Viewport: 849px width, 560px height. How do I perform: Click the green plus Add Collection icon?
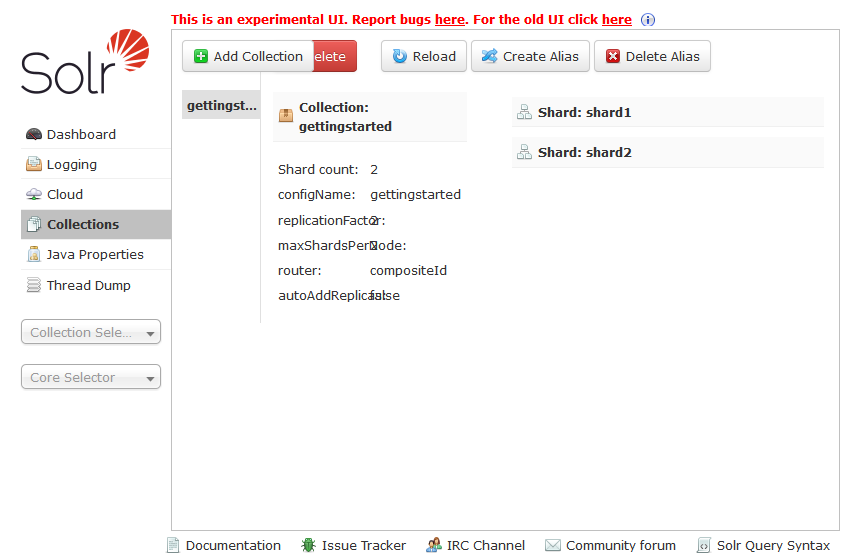click(201, 56)
